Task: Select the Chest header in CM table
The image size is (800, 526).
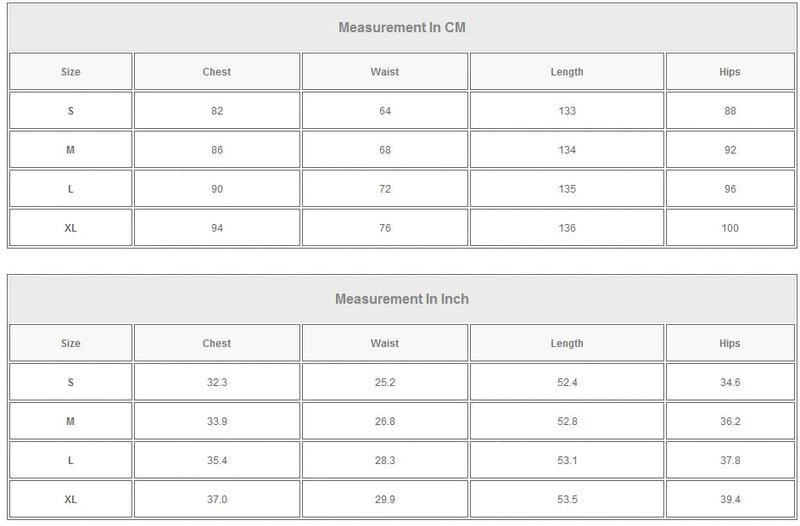Action: (x=217, y=72)
